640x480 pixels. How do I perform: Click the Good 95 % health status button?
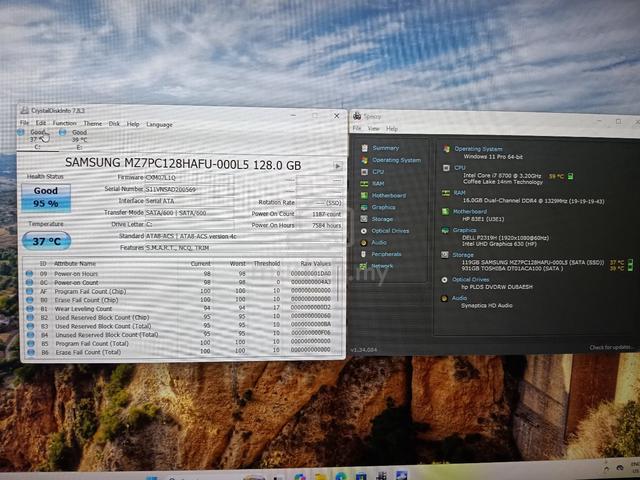pos(46,198)
